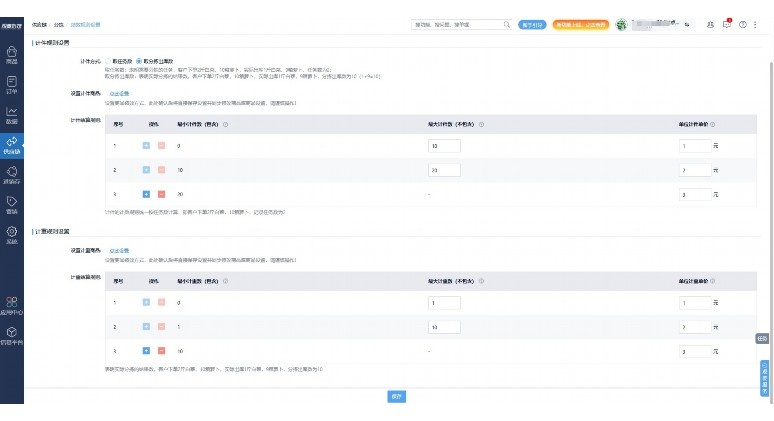
Task: Click the blue Save button at the page bottom
Action: 396,396
